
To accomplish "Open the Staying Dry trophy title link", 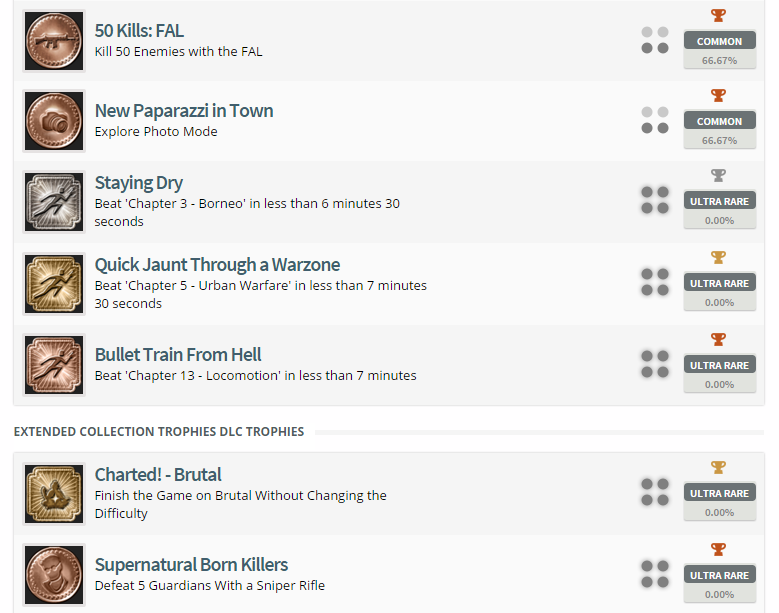I will (138, 183).
